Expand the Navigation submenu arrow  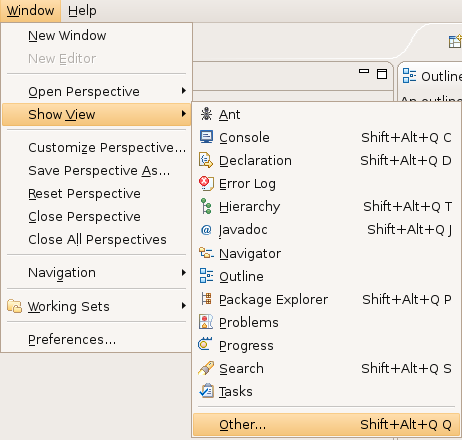[183, 273]
